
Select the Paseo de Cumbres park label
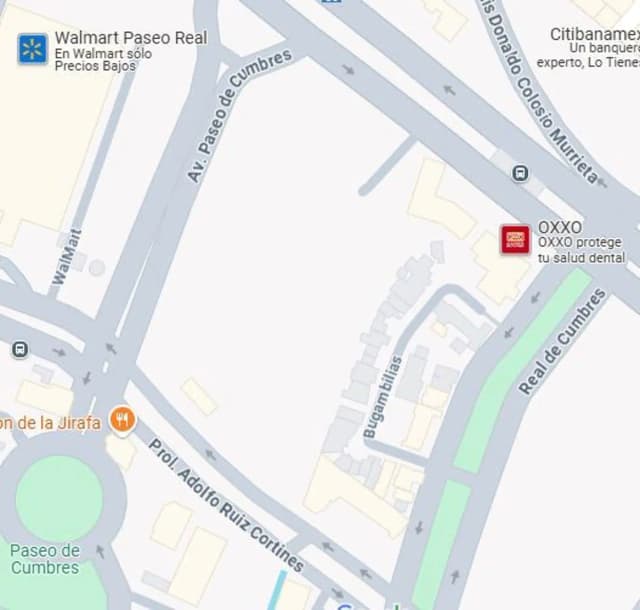(x=45, y=559)
